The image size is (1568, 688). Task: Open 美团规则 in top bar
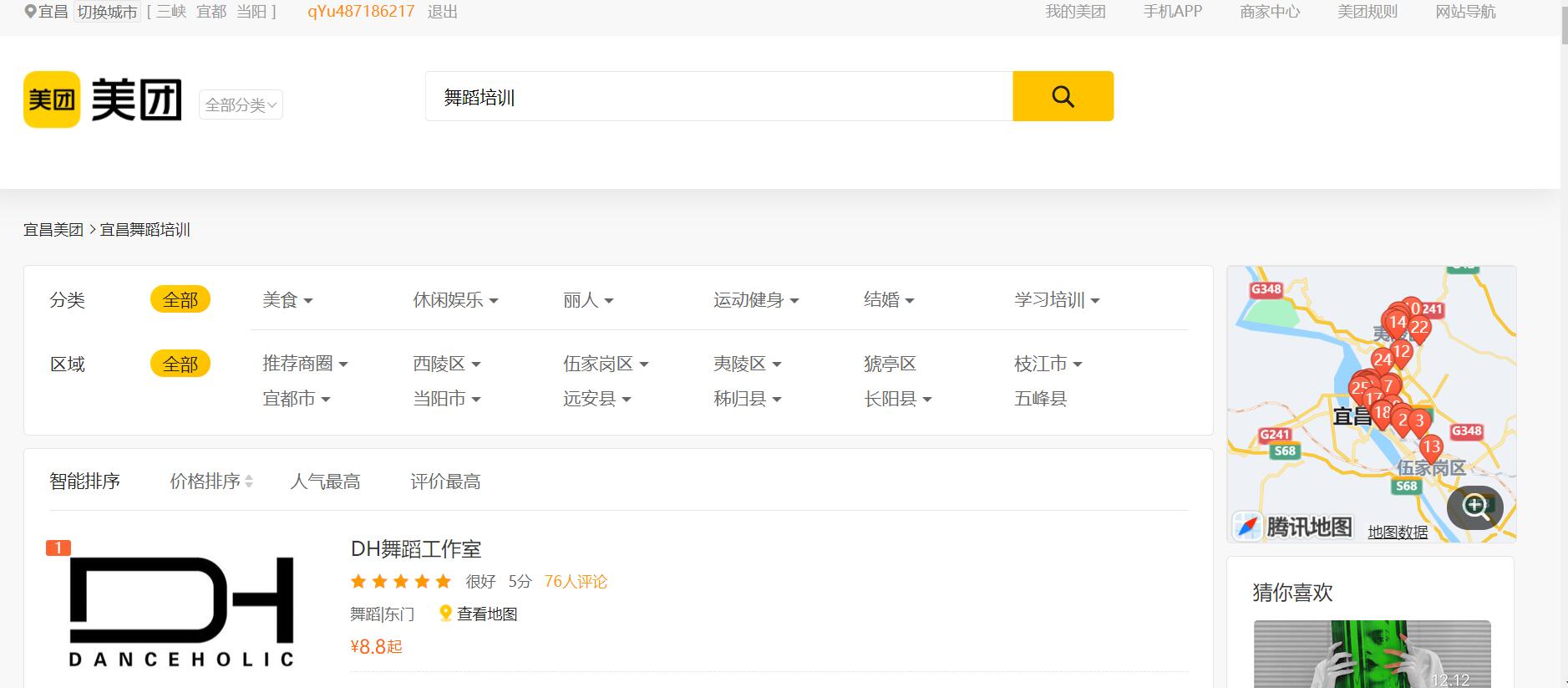1368,12
